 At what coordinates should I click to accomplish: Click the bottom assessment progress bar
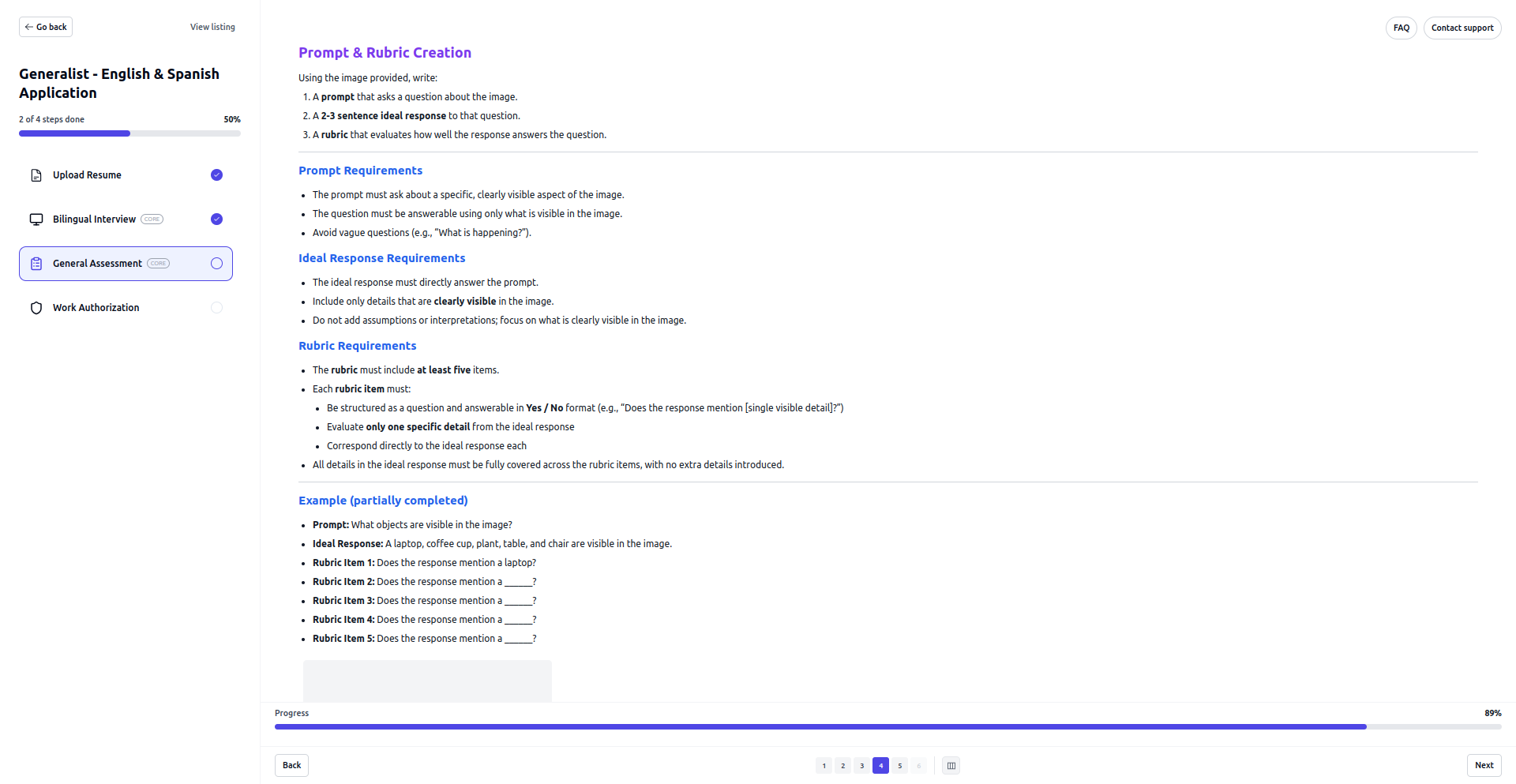coord(887,726)
